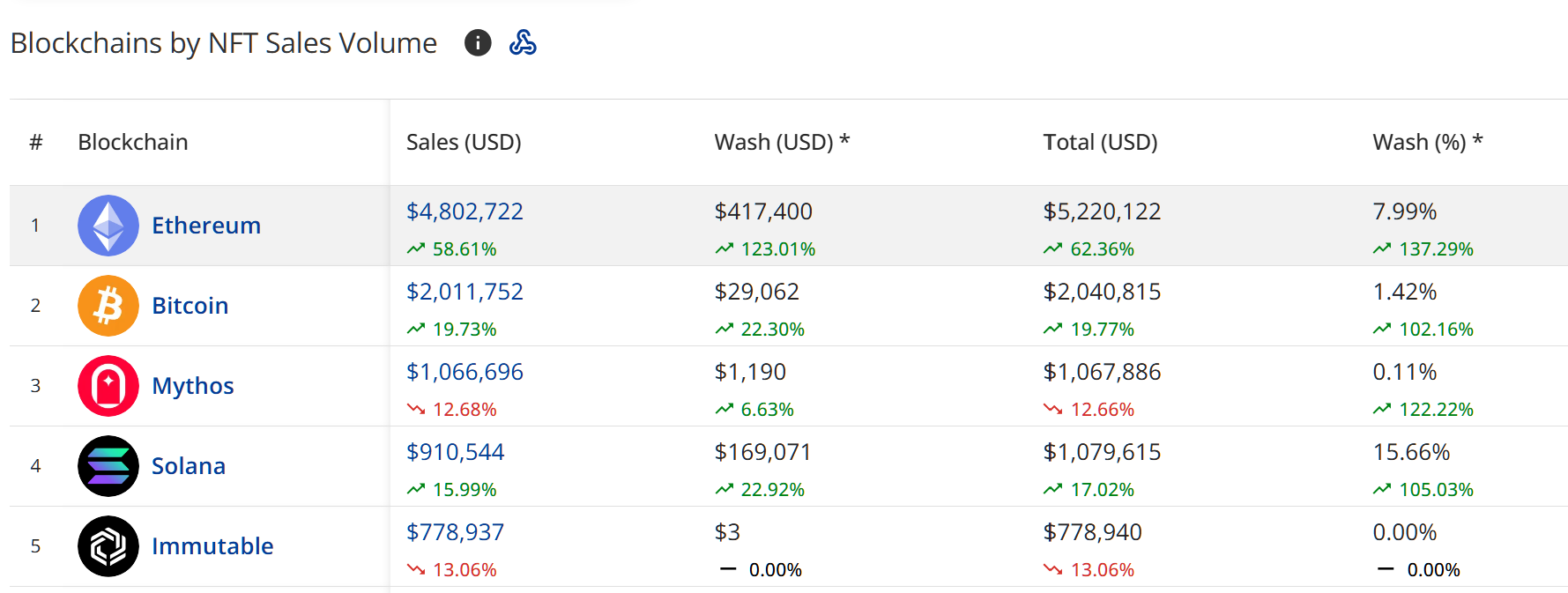
Task: Select Mythos wash amount $1,190
Action: pos(750,372)
